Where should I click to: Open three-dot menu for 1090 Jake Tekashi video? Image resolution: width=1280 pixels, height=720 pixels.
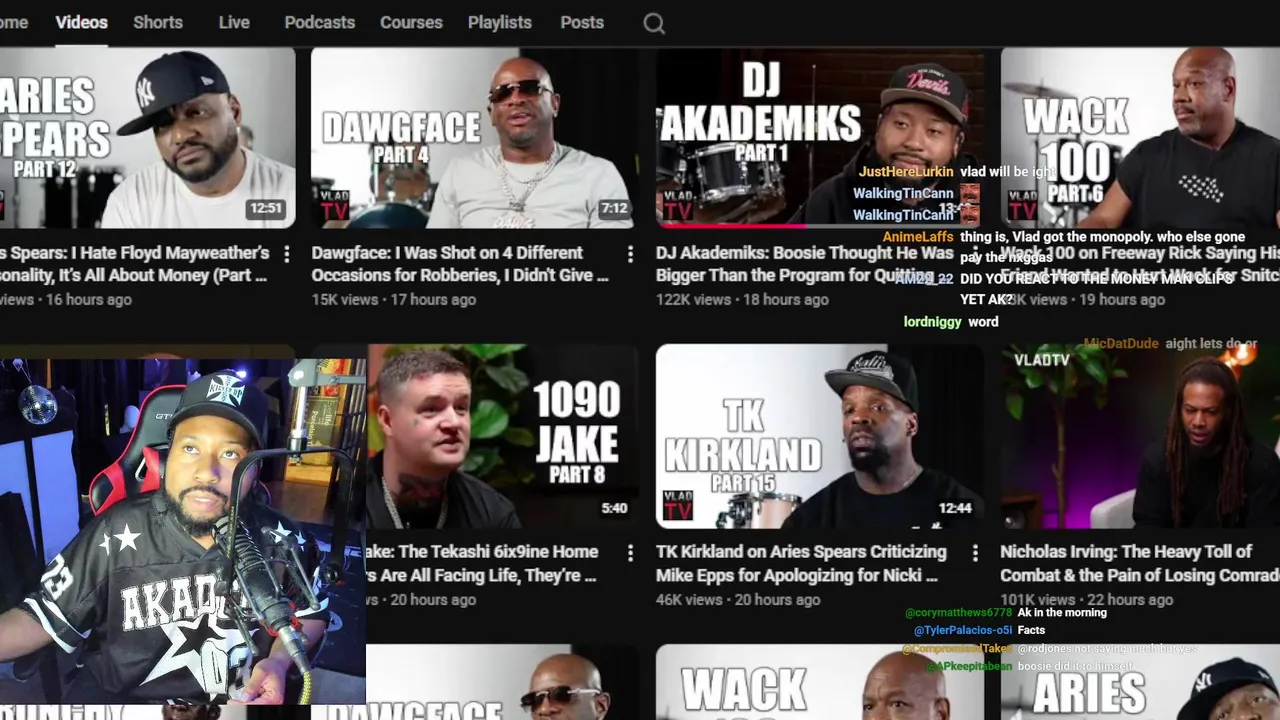click(630, 553)
